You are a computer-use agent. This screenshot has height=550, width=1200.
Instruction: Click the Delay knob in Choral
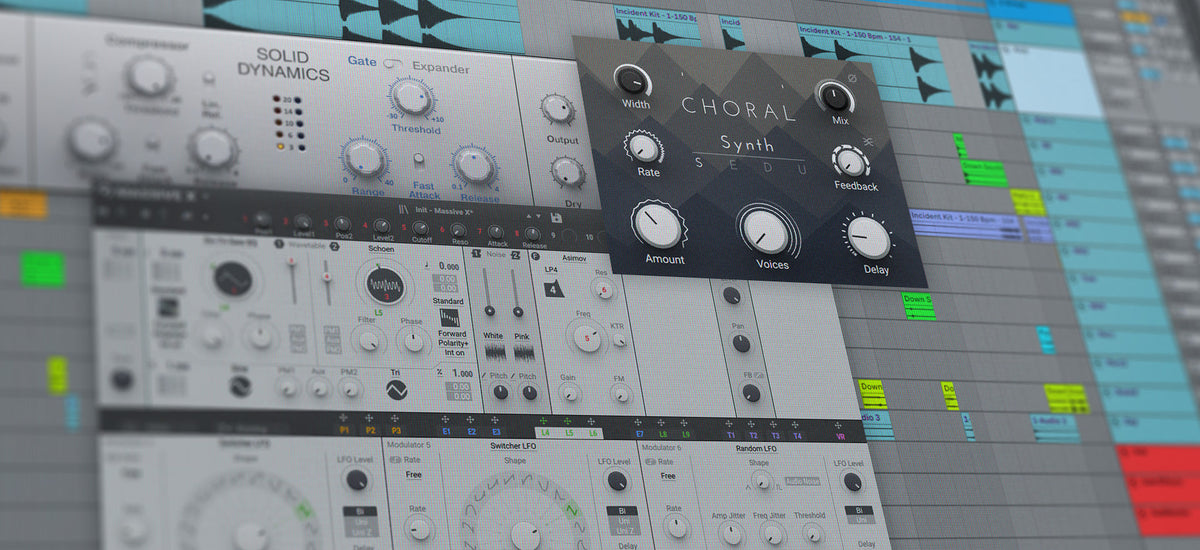866,238
